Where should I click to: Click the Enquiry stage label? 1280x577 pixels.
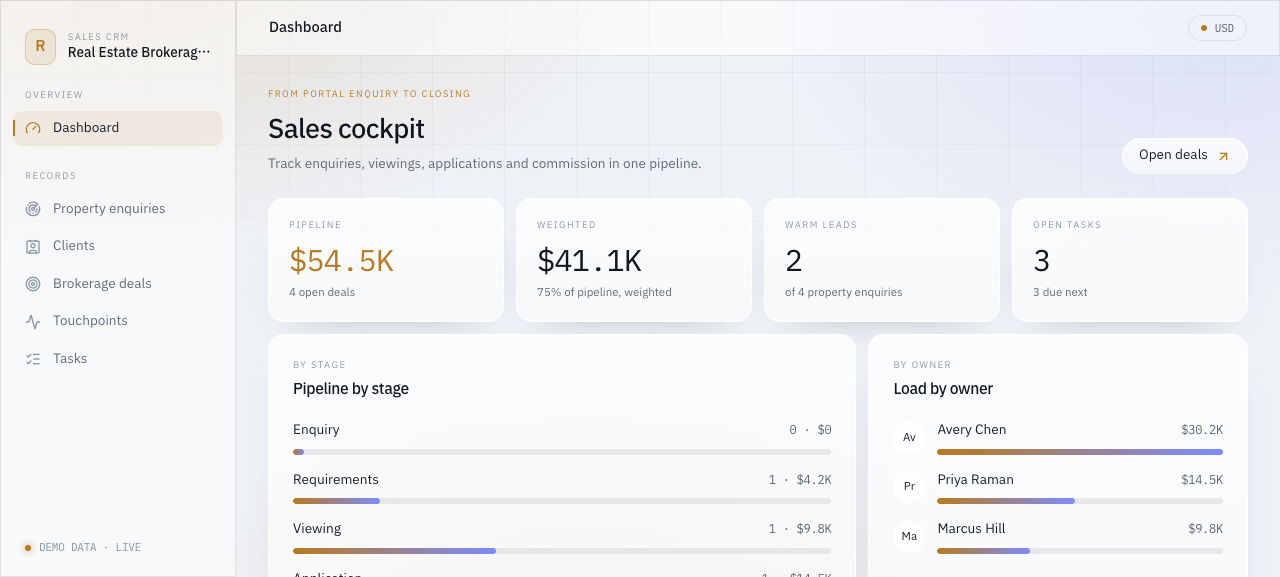(316, 430)
